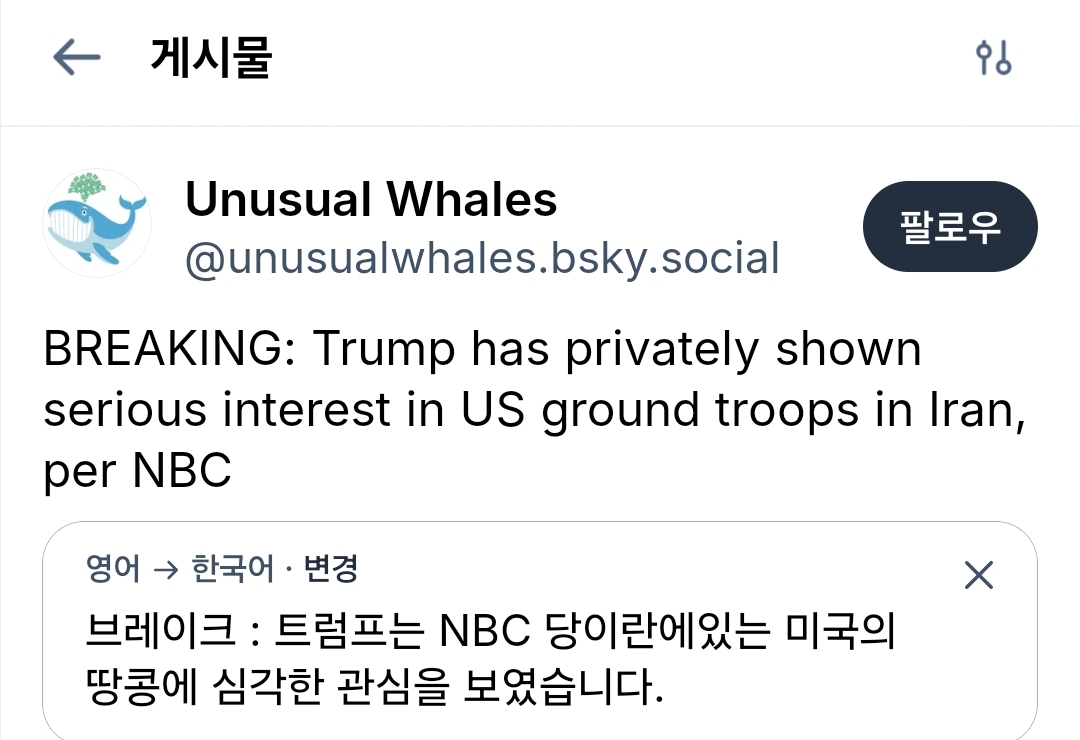Click the empty header bar beside 게시물

click(620, 58)
